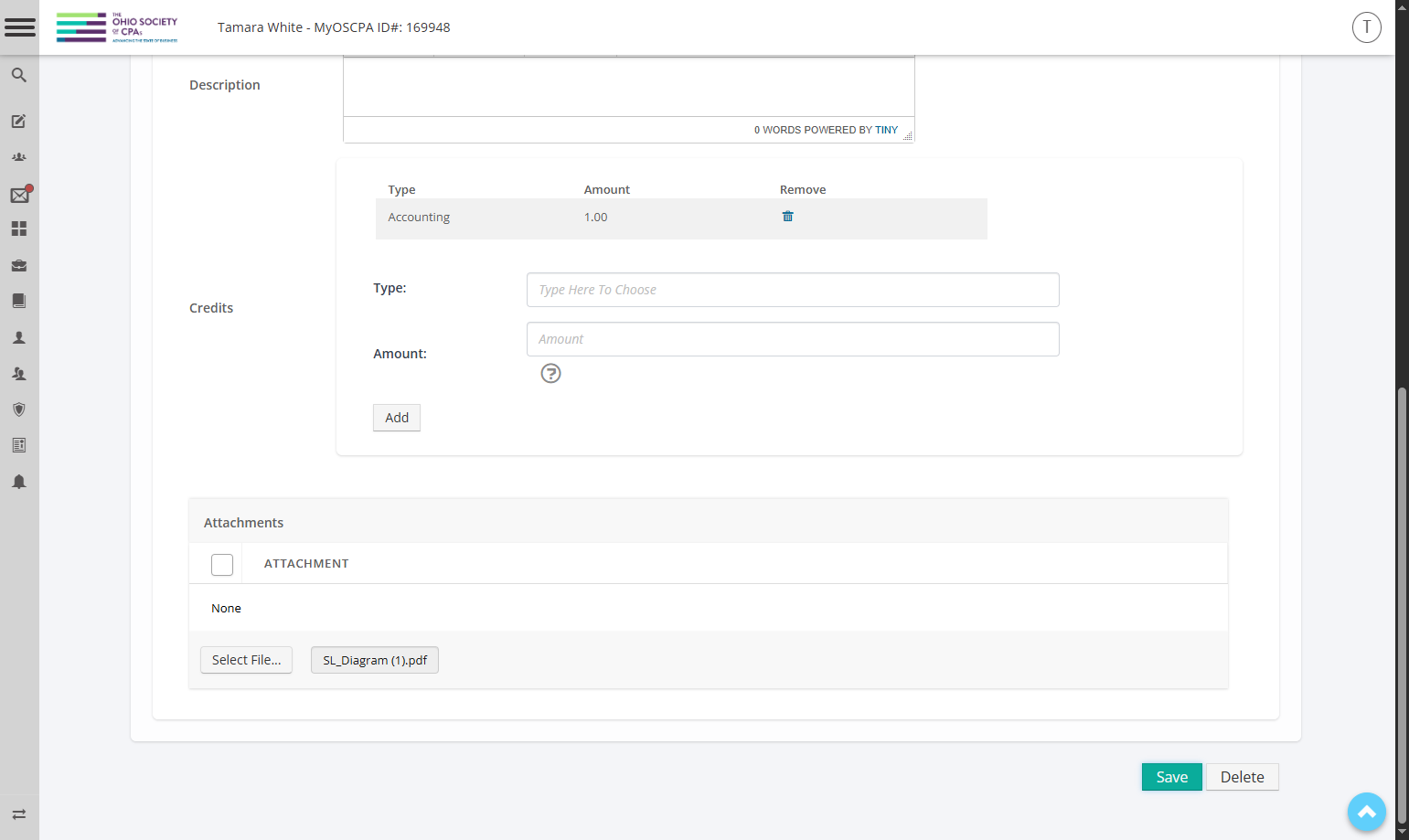Open the group of people sidebar icon

coord(18,157)
